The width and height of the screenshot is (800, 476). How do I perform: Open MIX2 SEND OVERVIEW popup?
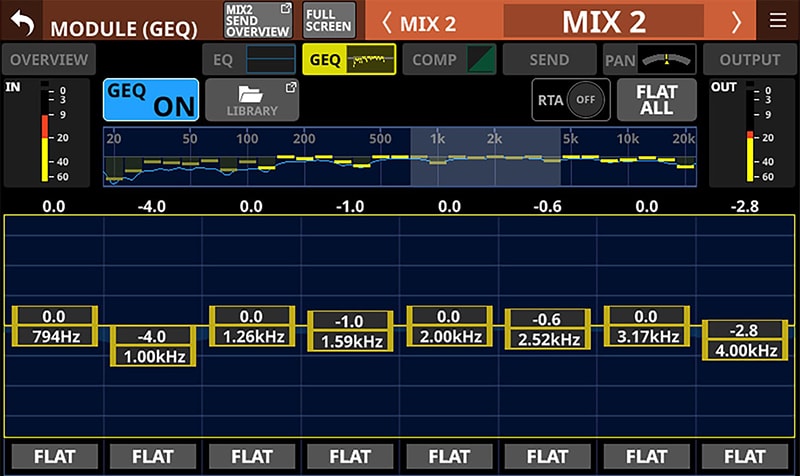coord(257,20)
